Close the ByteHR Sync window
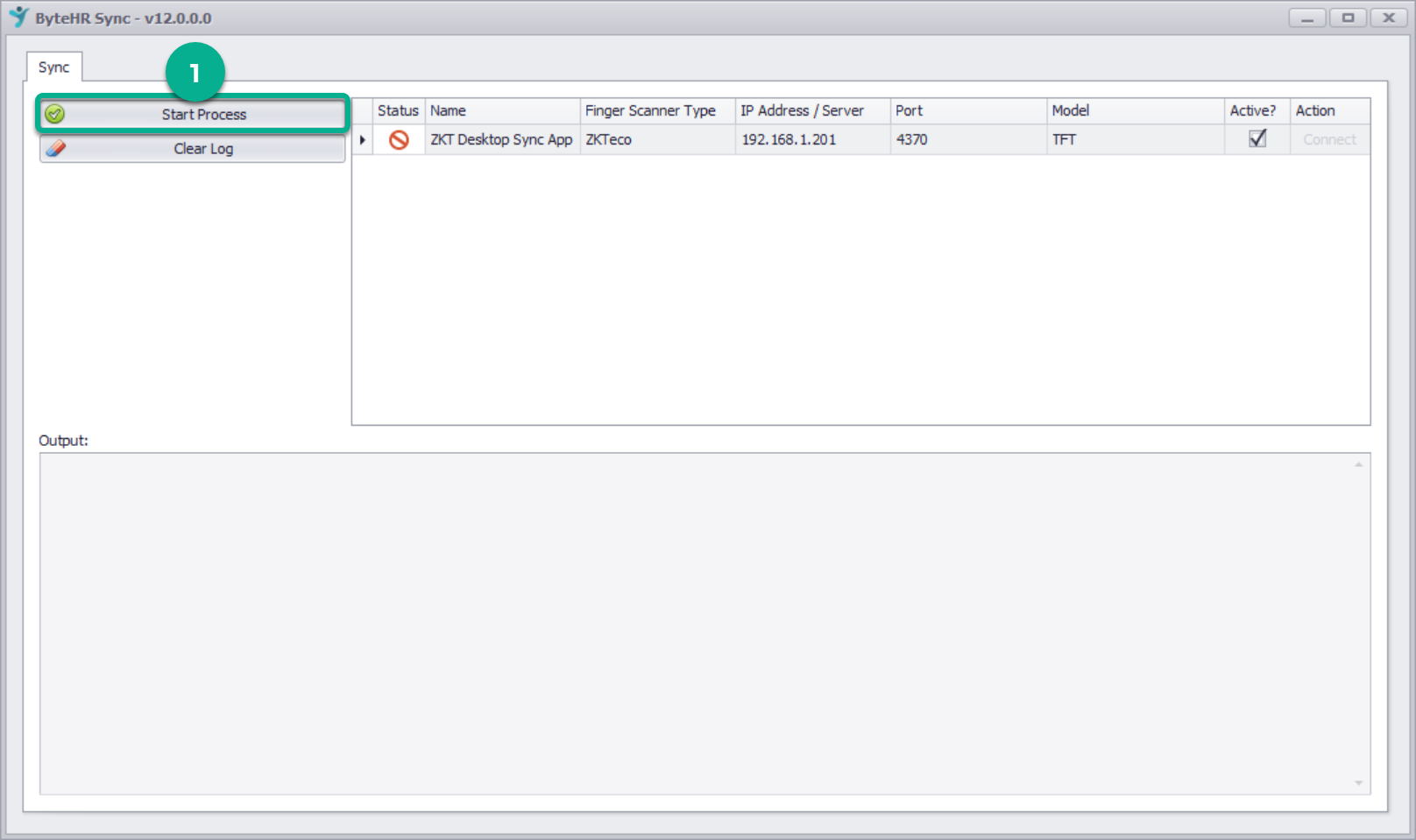The image size is (1416, 840). [1389, 18]
